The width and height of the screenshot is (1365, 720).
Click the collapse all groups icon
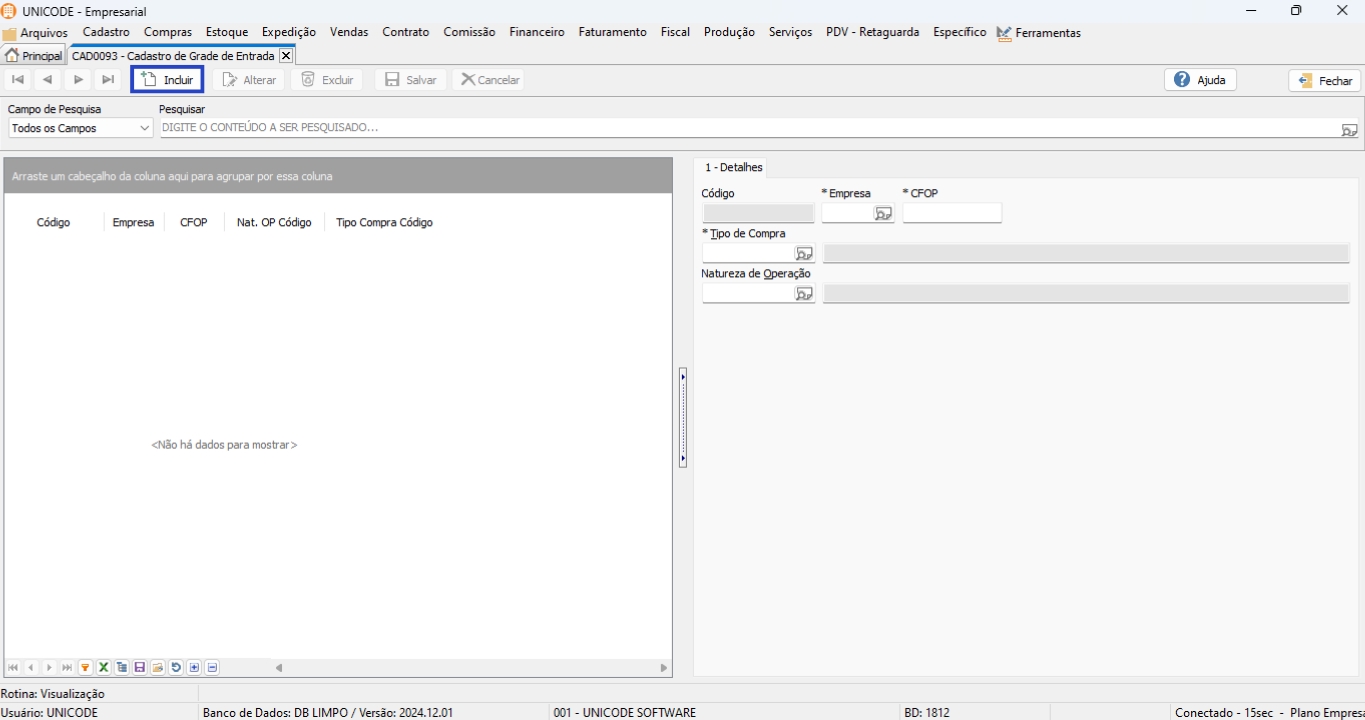[x=212, y=668]
